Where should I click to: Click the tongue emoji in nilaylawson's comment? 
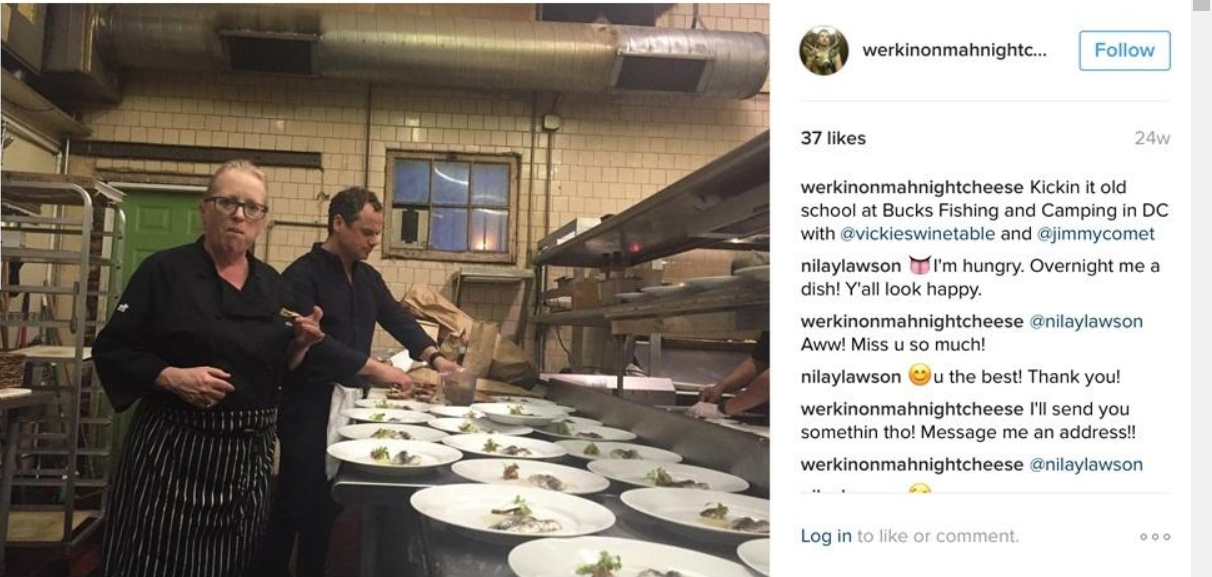tap(917, 266)
